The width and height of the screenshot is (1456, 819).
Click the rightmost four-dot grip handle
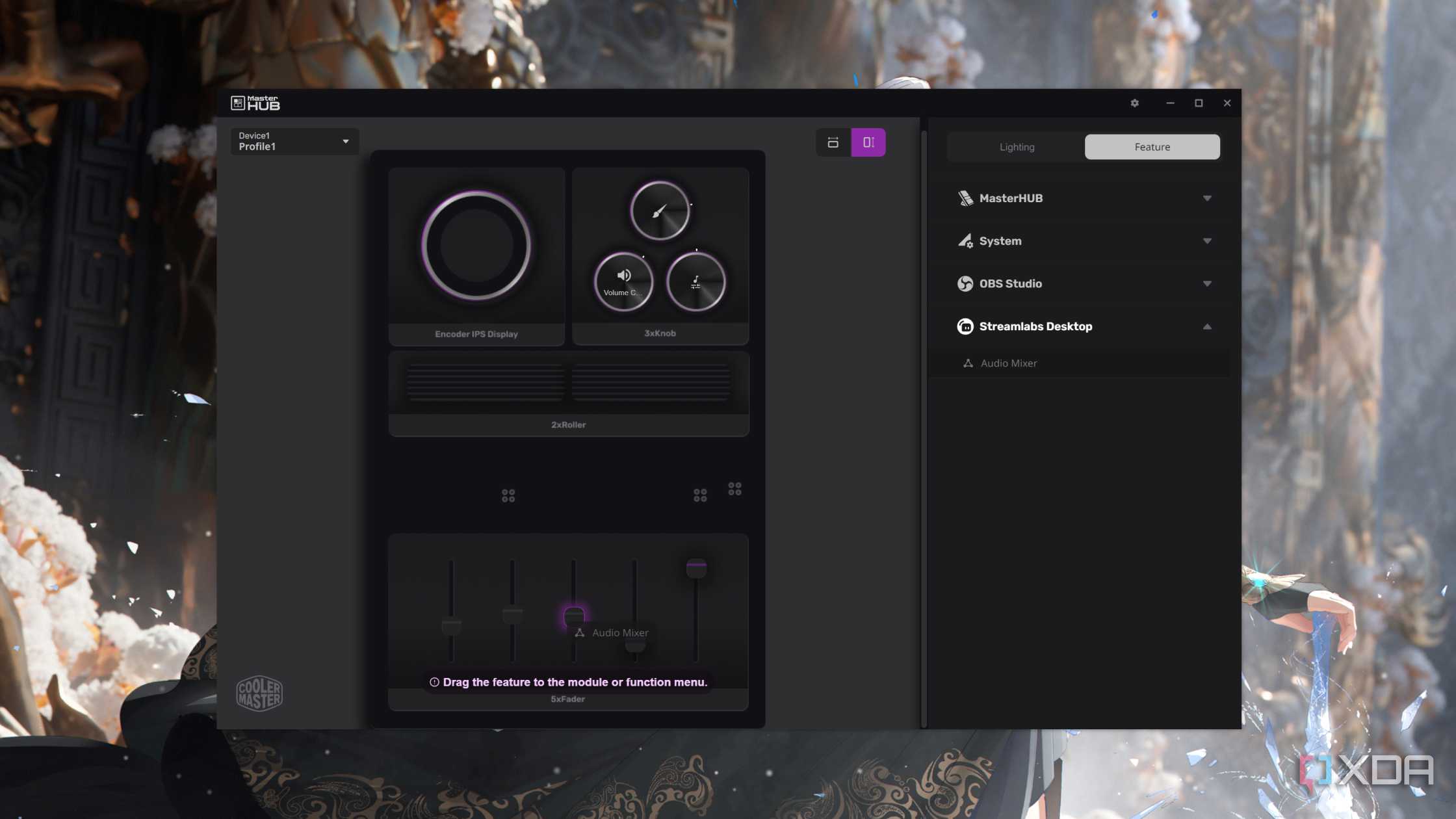click(x=734, y=489)
